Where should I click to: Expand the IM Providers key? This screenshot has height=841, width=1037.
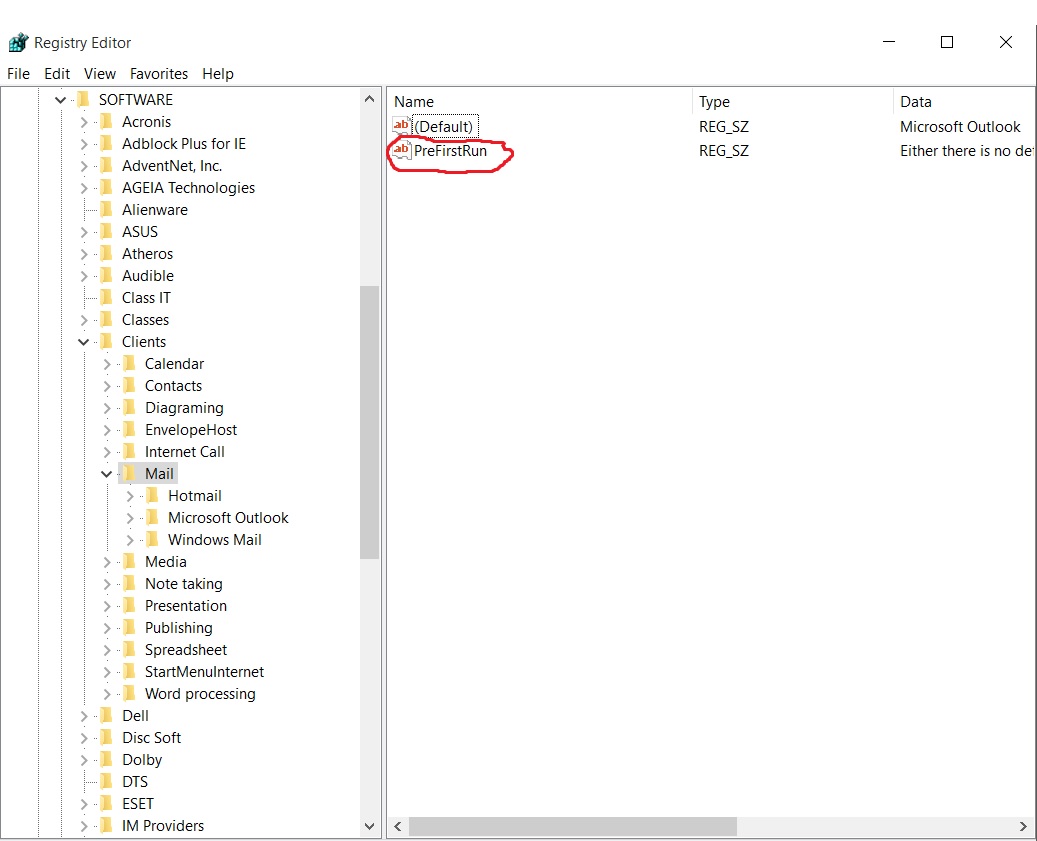(84, 826)
